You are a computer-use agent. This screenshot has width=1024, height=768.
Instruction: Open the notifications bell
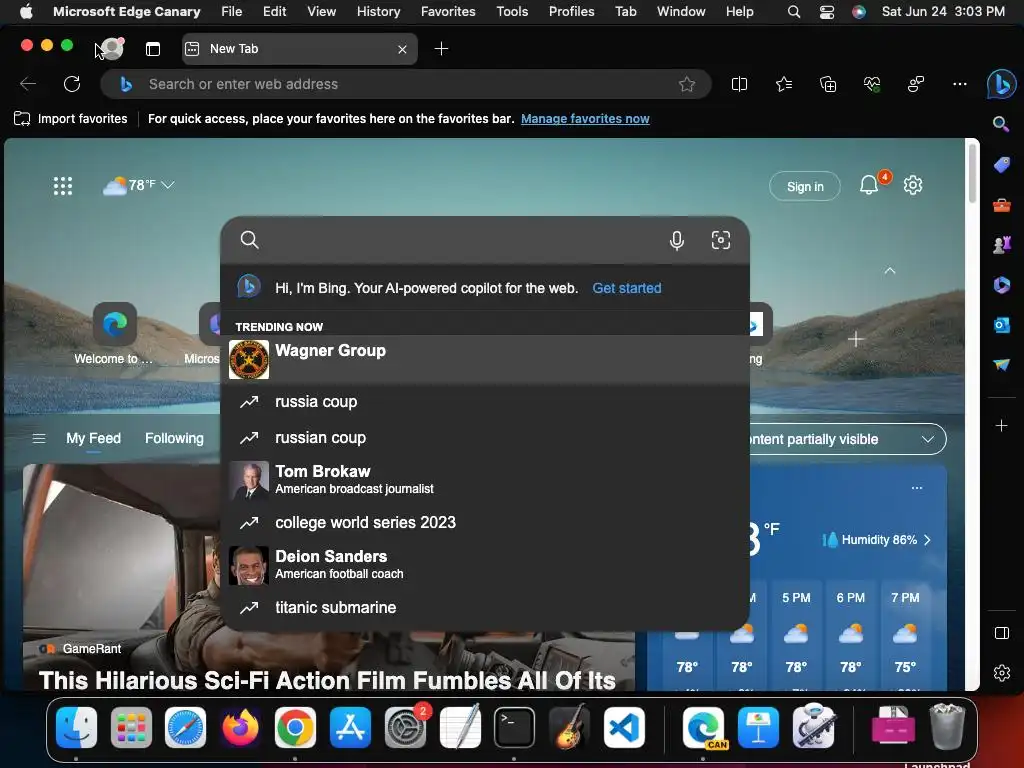(x=869, y=185)
